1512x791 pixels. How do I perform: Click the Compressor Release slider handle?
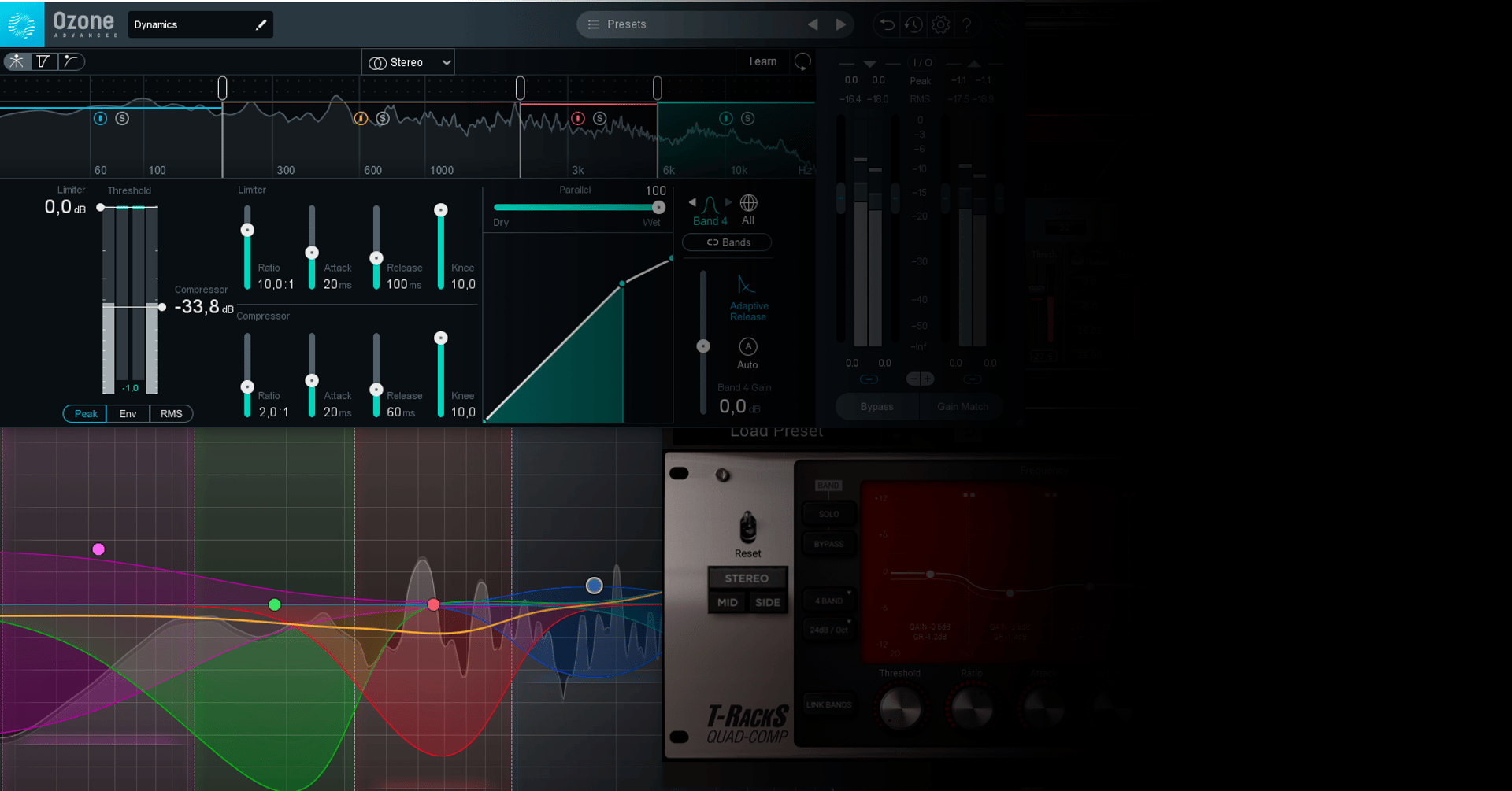(x=376, y=390)
